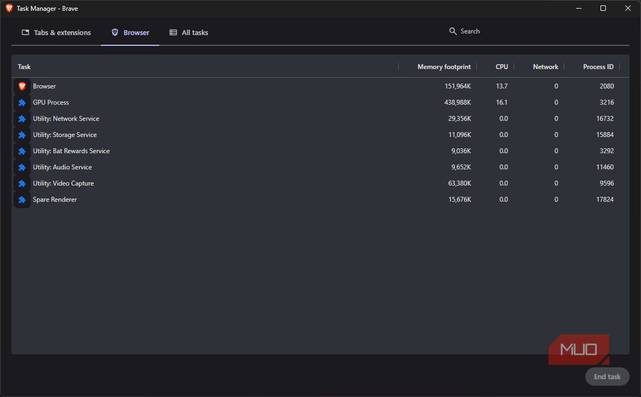Sort by Task column header

pyautogui.click(x=24, y=67)
